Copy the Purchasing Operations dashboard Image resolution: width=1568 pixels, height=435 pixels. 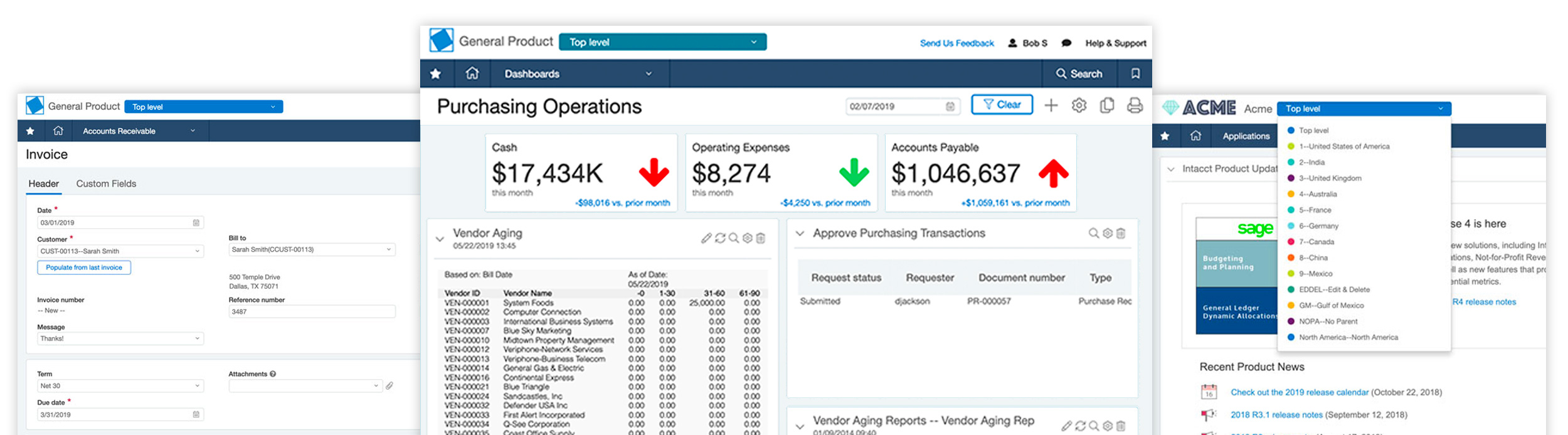[x=1107, y=105]
